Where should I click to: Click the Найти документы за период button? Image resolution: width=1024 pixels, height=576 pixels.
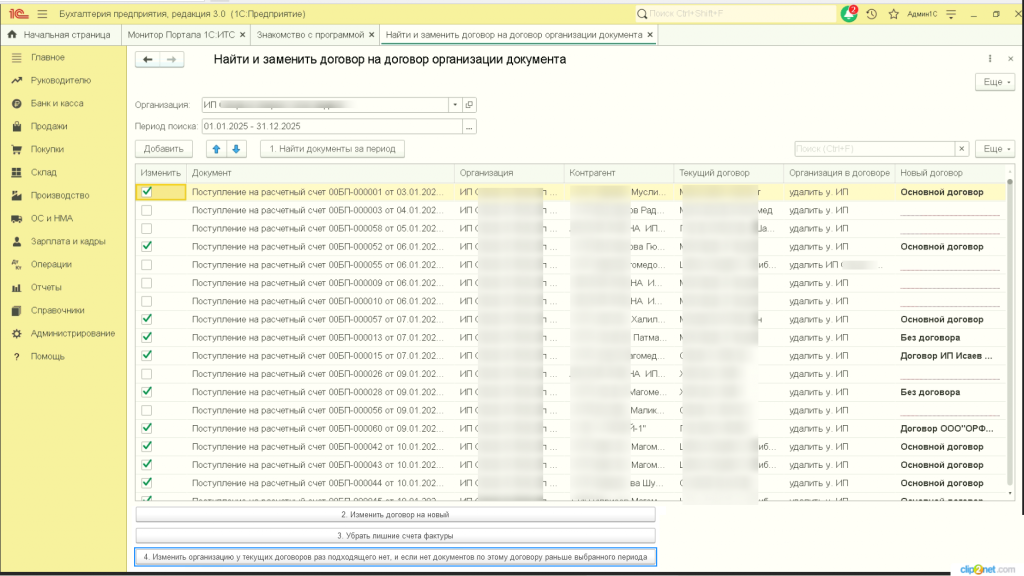[332, 149]
